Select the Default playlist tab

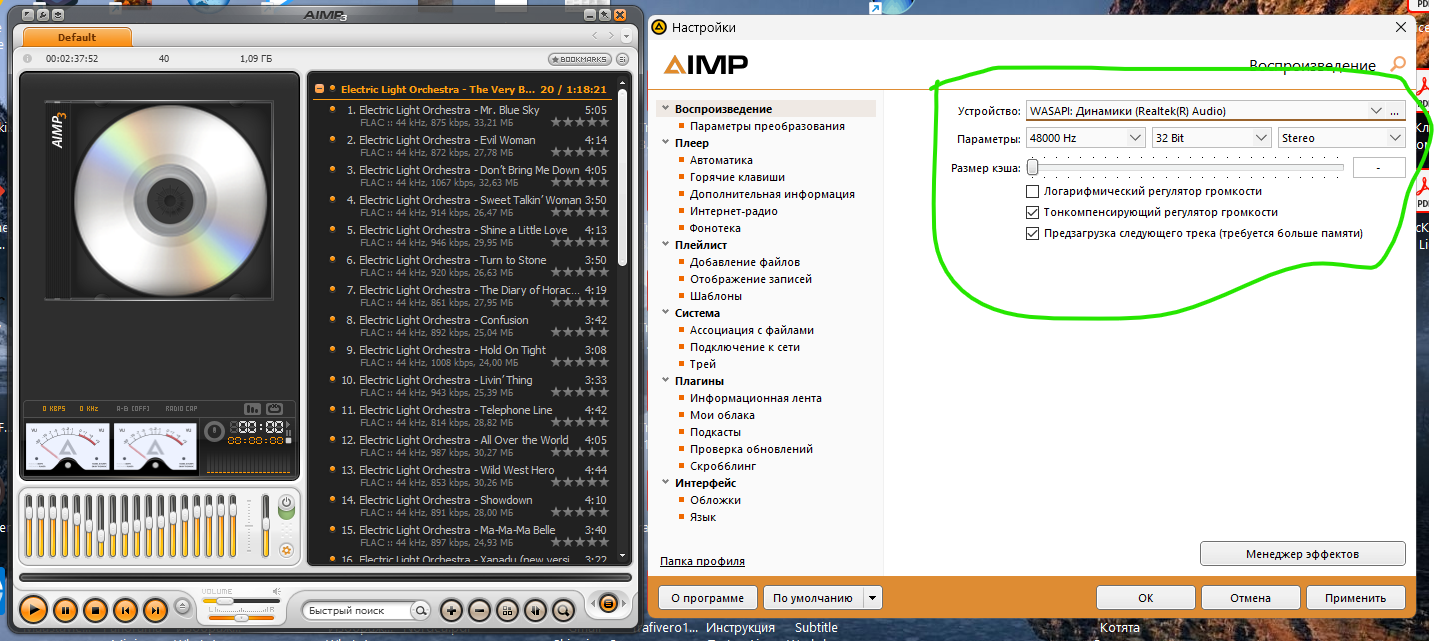(x=77, y=37)
